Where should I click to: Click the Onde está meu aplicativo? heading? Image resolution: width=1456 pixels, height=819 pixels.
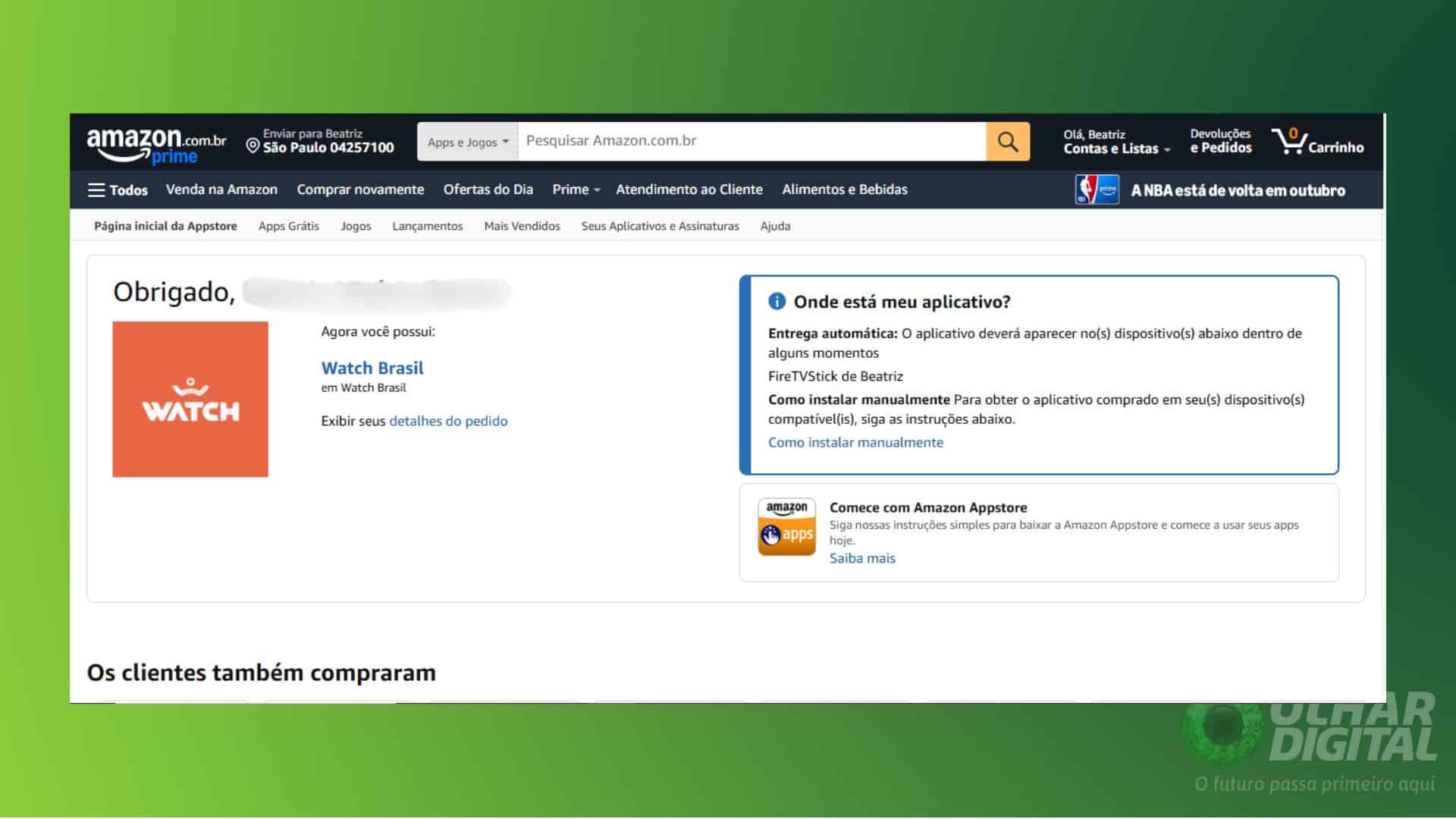[x=902, y=302]
